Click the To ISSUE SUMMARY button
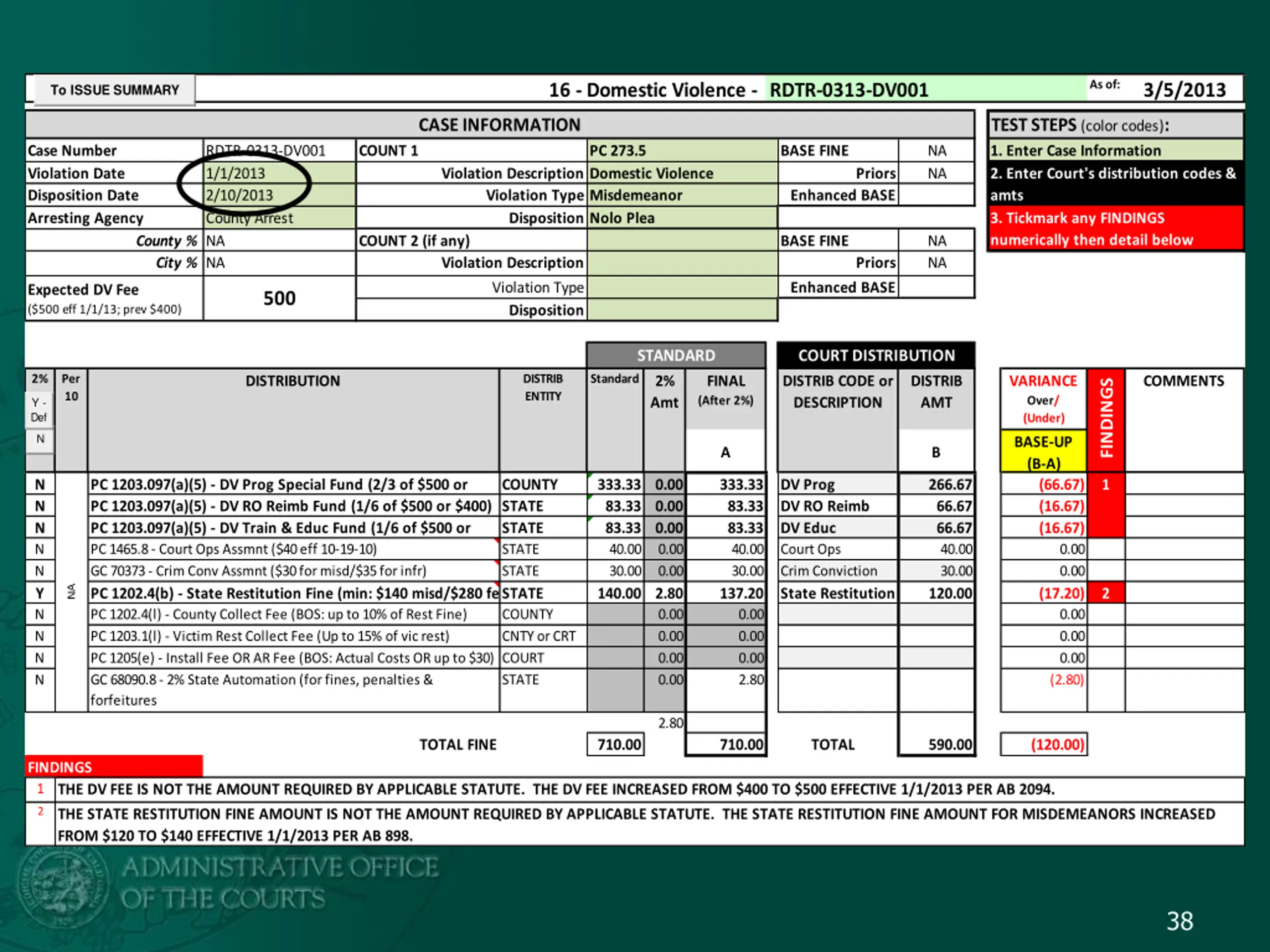 coord(114,90)
